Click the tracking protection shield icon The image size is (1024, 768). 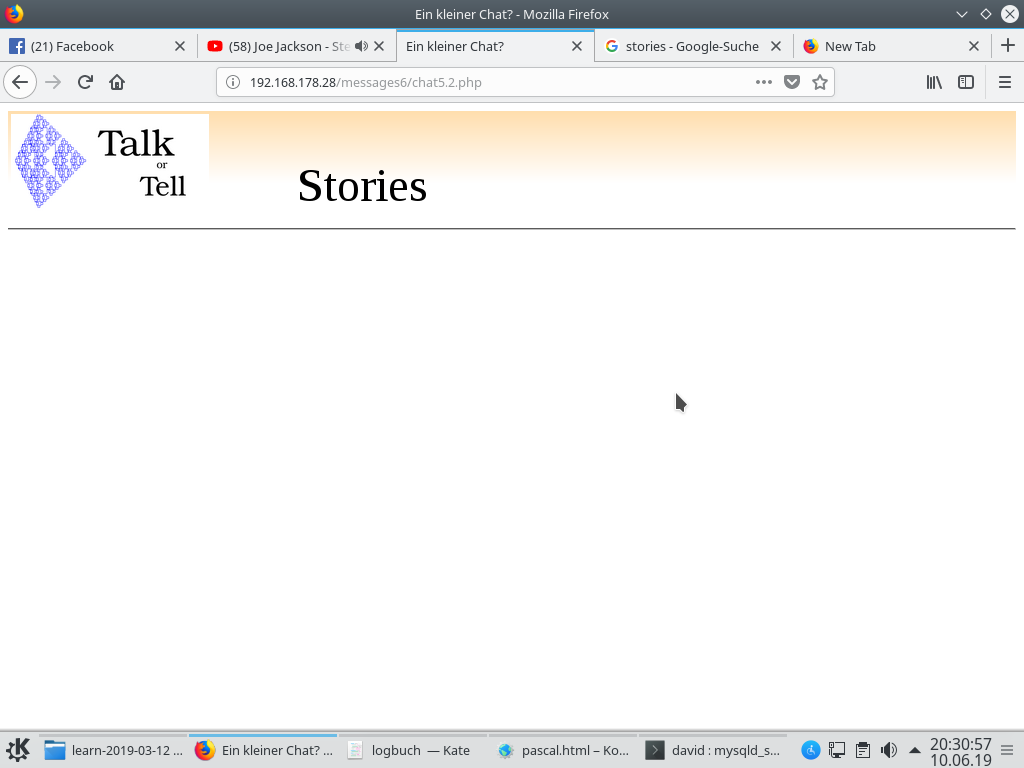click(791, 82)
